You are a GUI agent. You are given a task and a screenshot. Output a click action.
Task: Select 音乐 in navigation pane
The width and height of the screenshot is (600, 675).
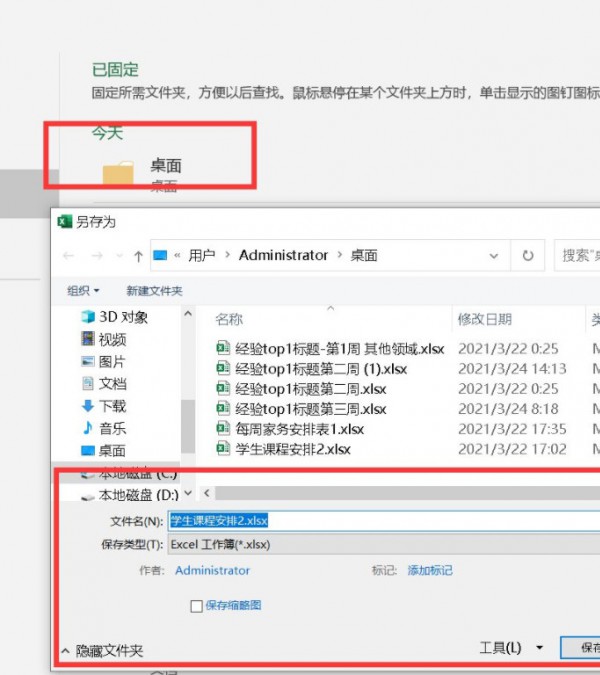click(104, 428)
